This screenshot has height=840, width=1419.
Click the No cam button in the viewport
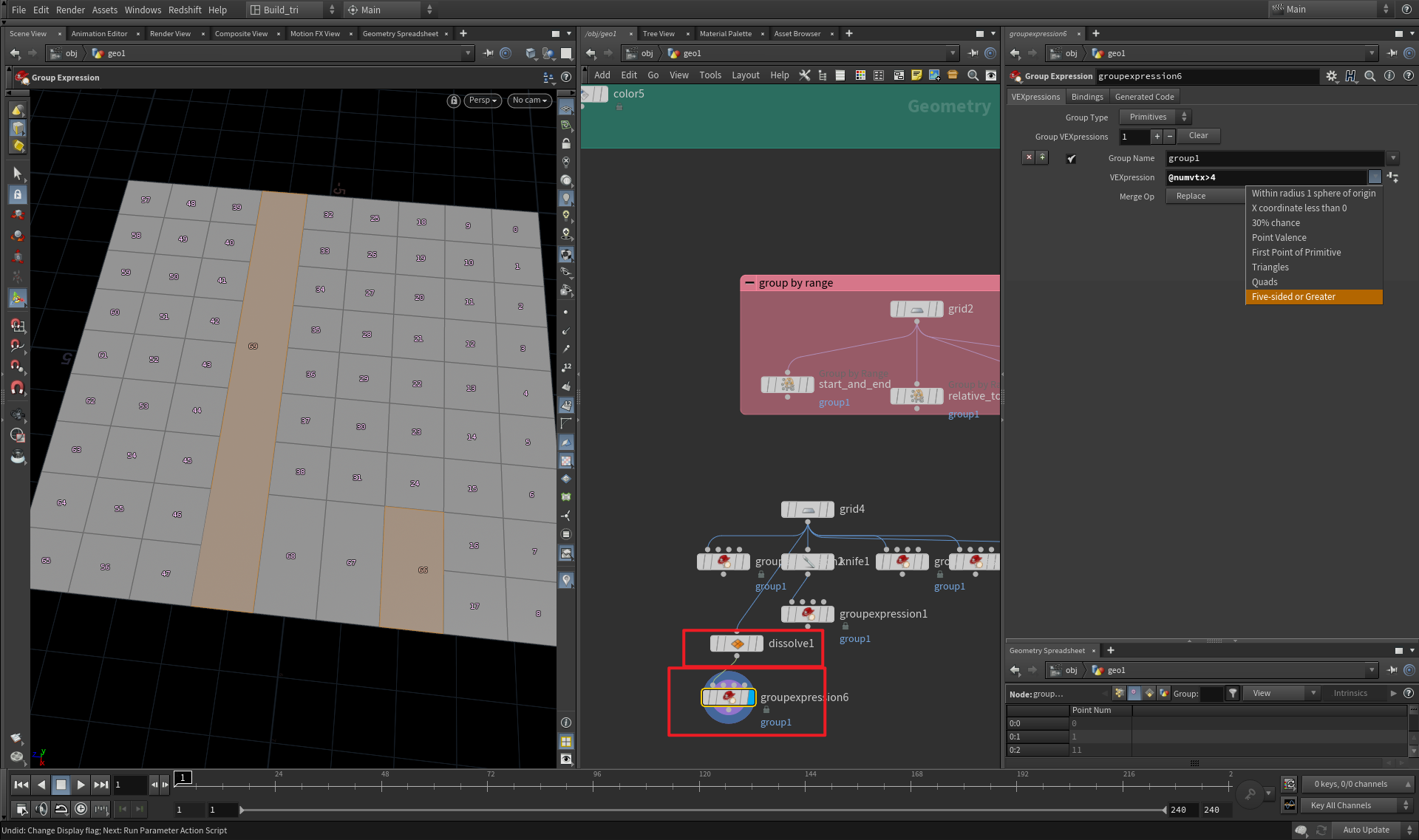coord(529,100)
